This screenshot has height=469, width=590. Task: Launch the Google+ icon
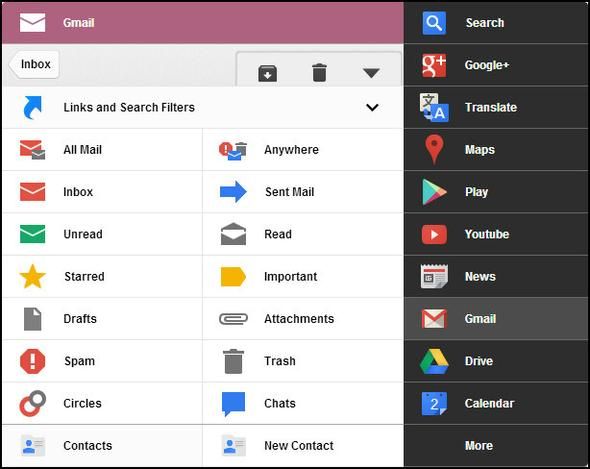click(x=434, y=65)
